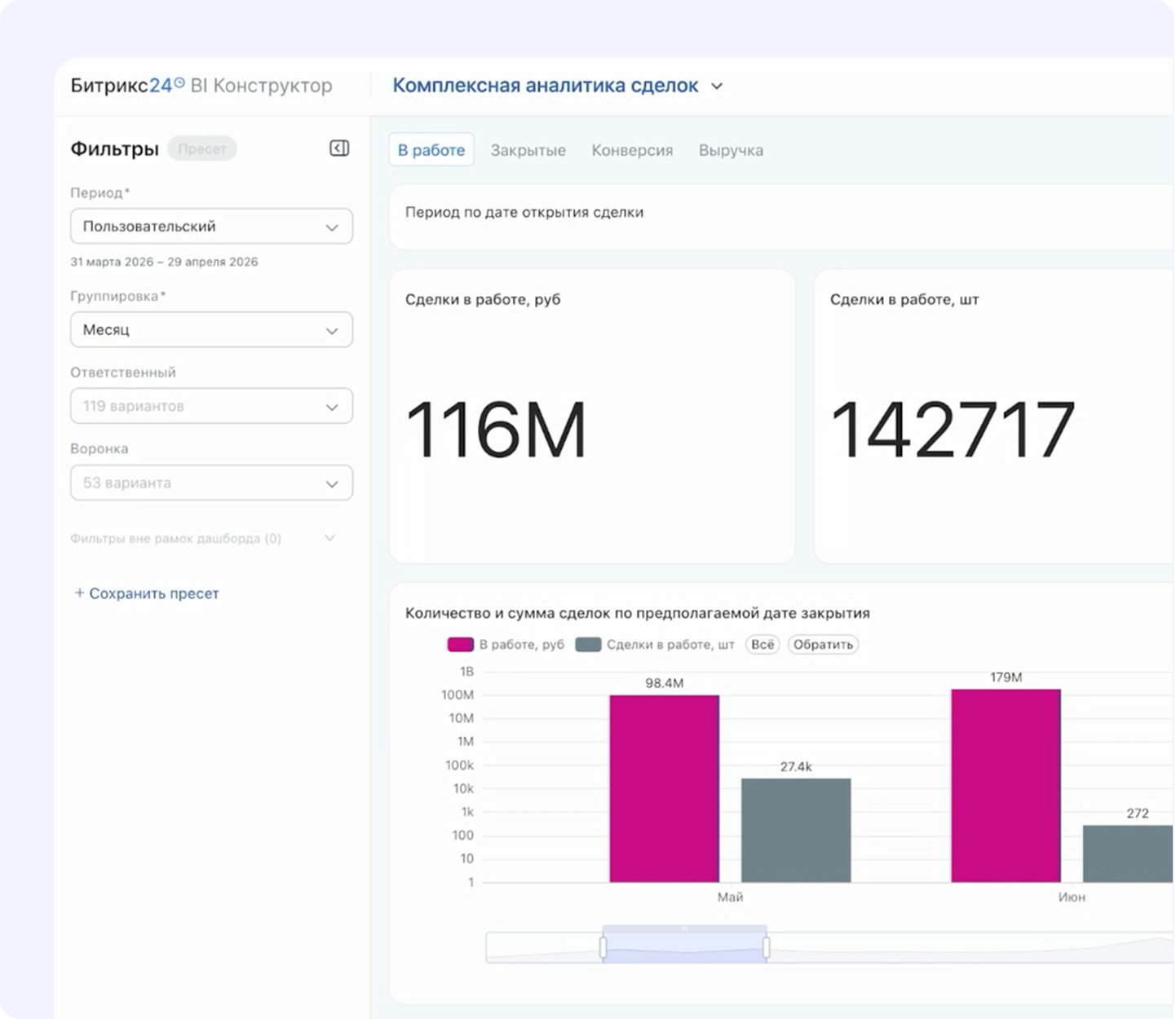This screenshot has width=1176, height=1019.
Task: Click the BI Конструктор header text
Action: click(x=261, y=85)
